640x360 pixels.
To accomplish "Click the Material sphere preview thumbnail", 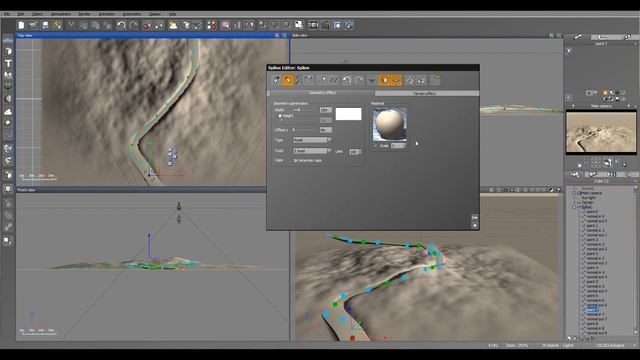I will 390,124.
